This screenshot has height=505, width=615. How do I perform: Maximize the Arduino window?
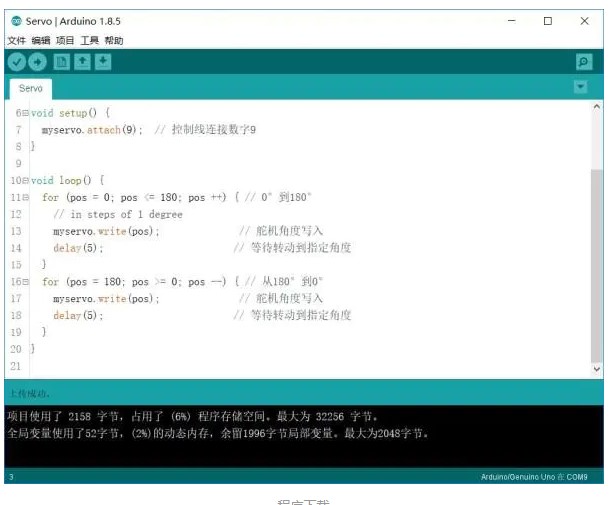point(548,21)
